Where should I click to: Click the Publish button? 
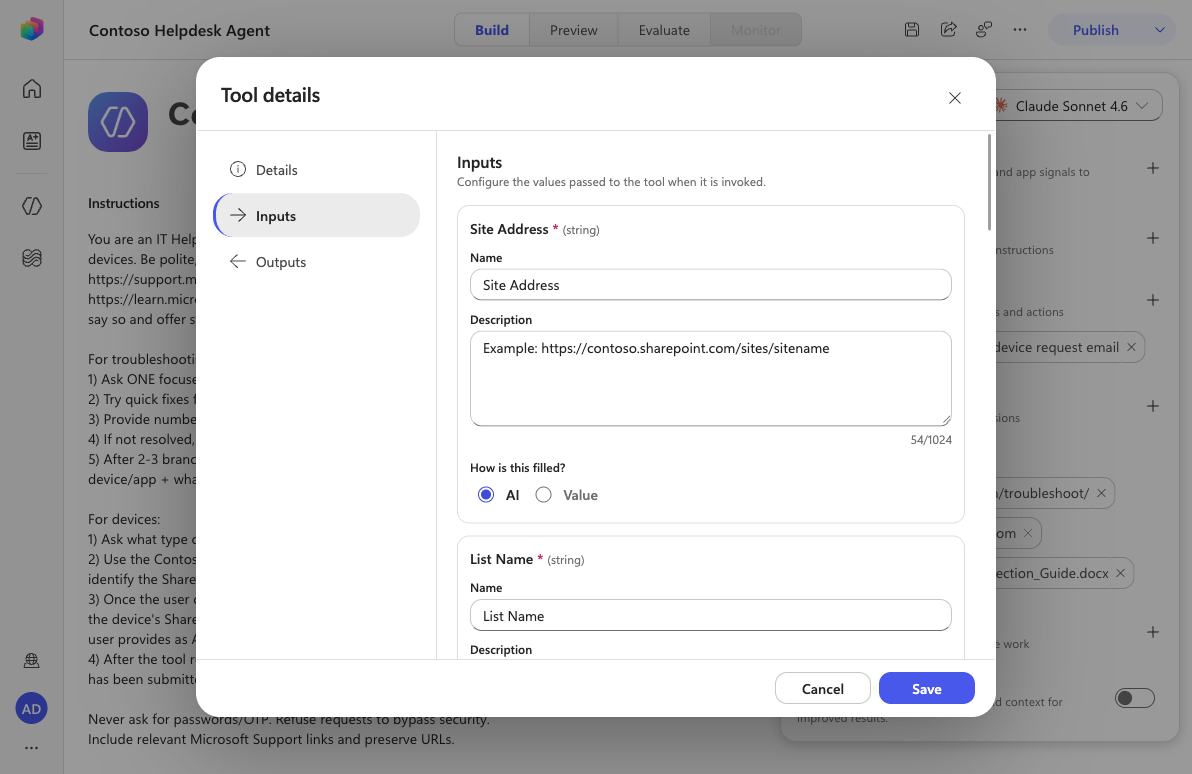pos(1095,30)
